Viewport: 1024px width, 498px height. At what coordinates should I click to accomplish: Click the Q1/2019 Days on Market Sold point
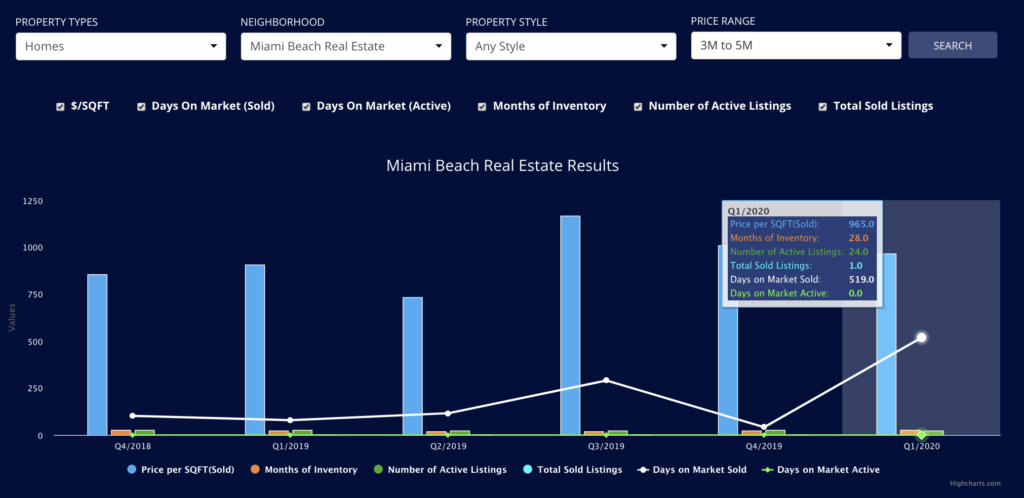pyautogui.click(x=290, y=420)
